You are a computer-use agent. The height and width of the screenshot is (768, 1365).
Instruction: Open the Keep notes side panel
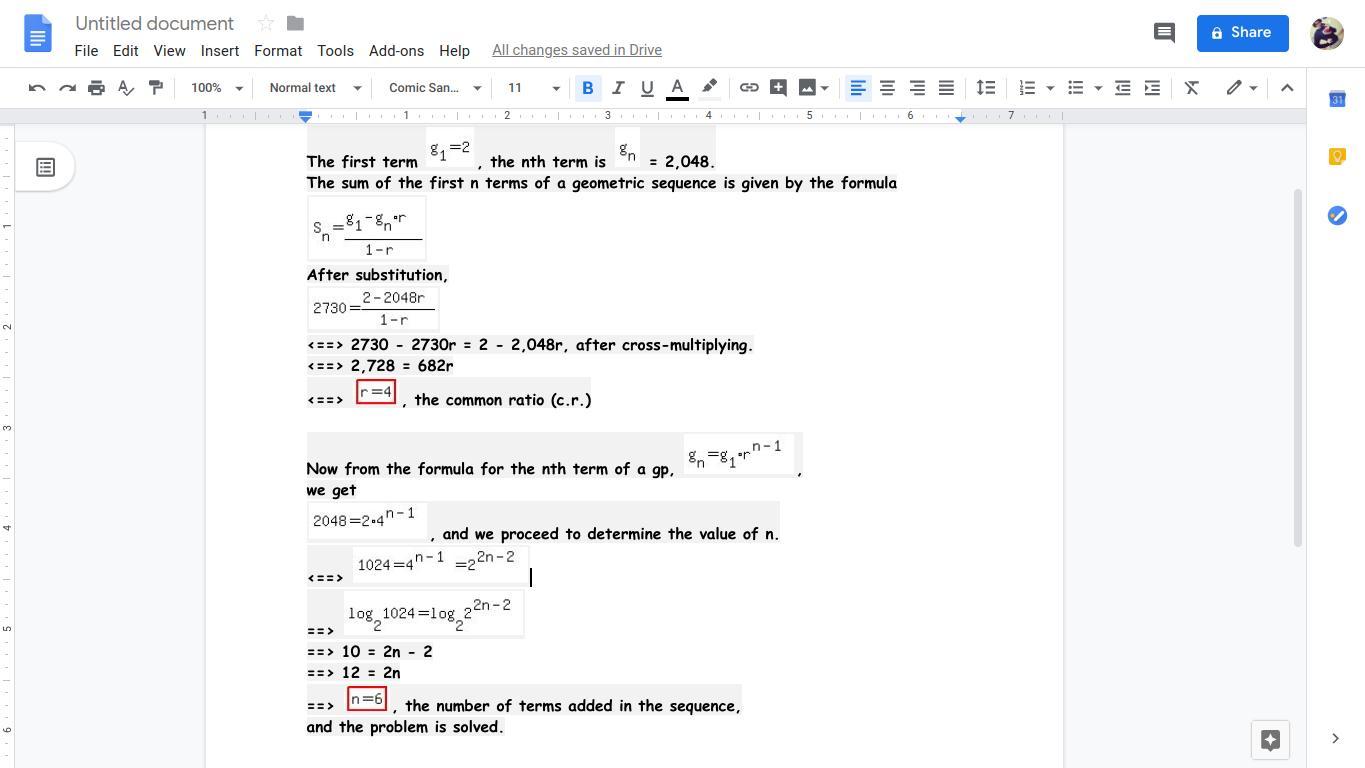point(1337,156)
